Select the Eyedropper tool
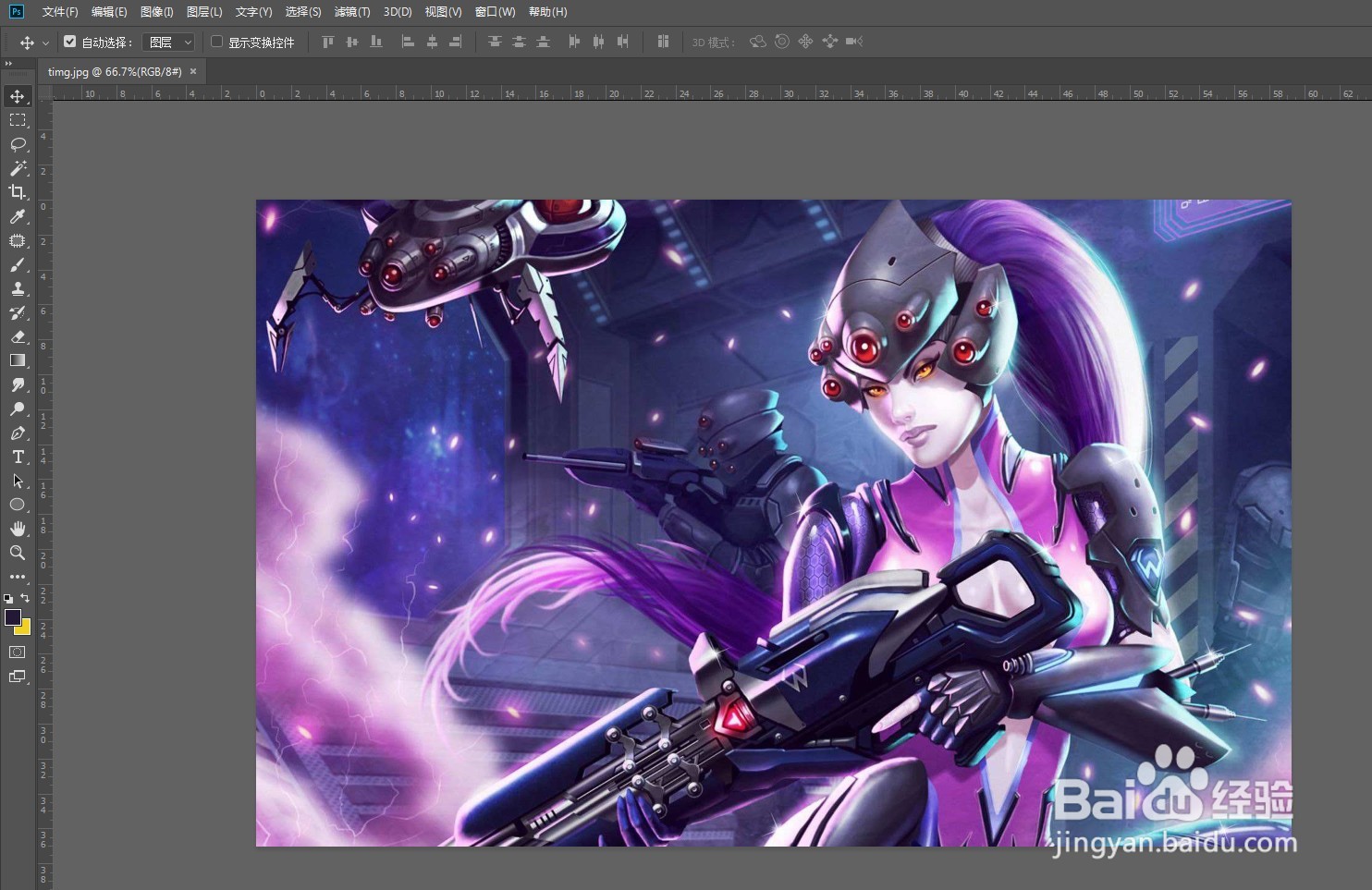 18,216
